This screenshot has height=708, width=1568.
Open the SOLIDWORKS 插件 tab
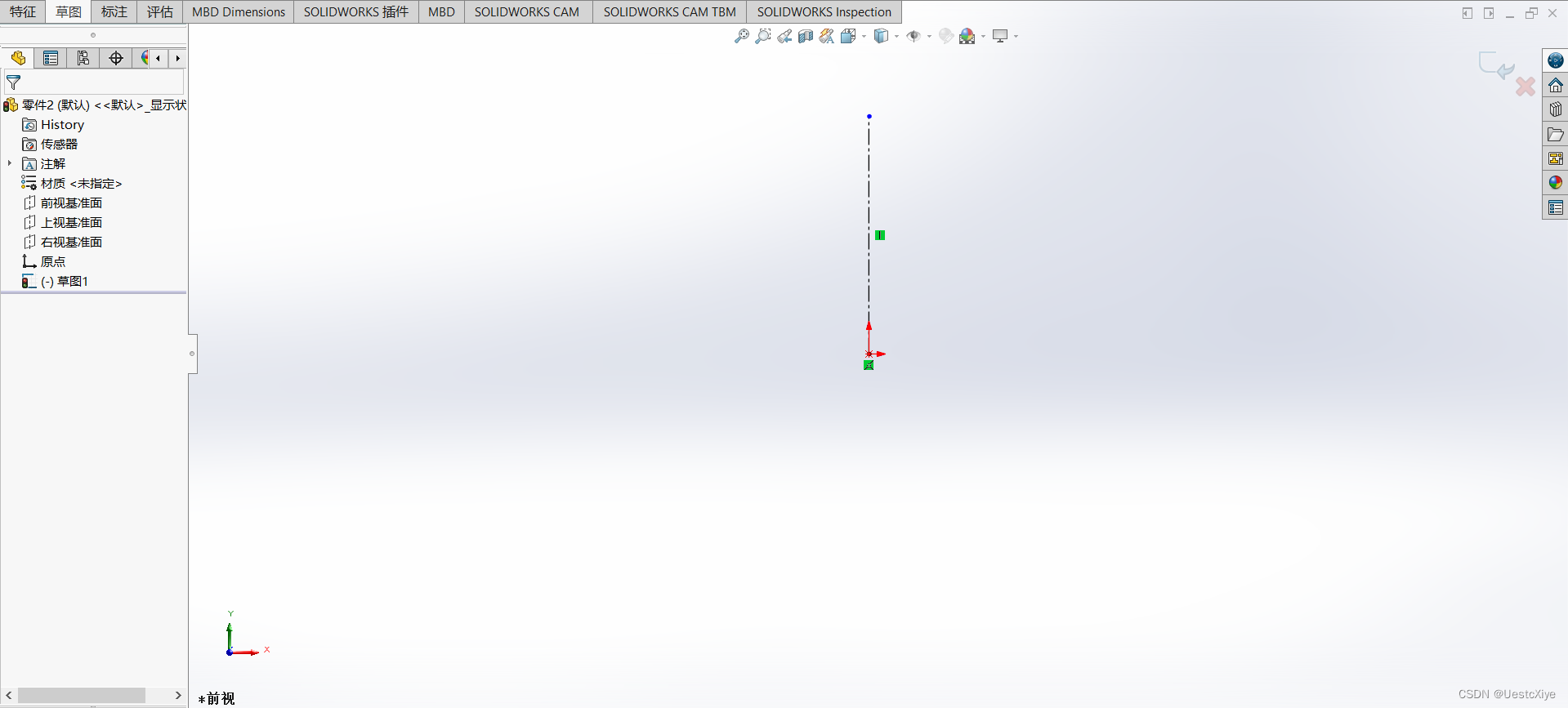[x=356, y=11]
